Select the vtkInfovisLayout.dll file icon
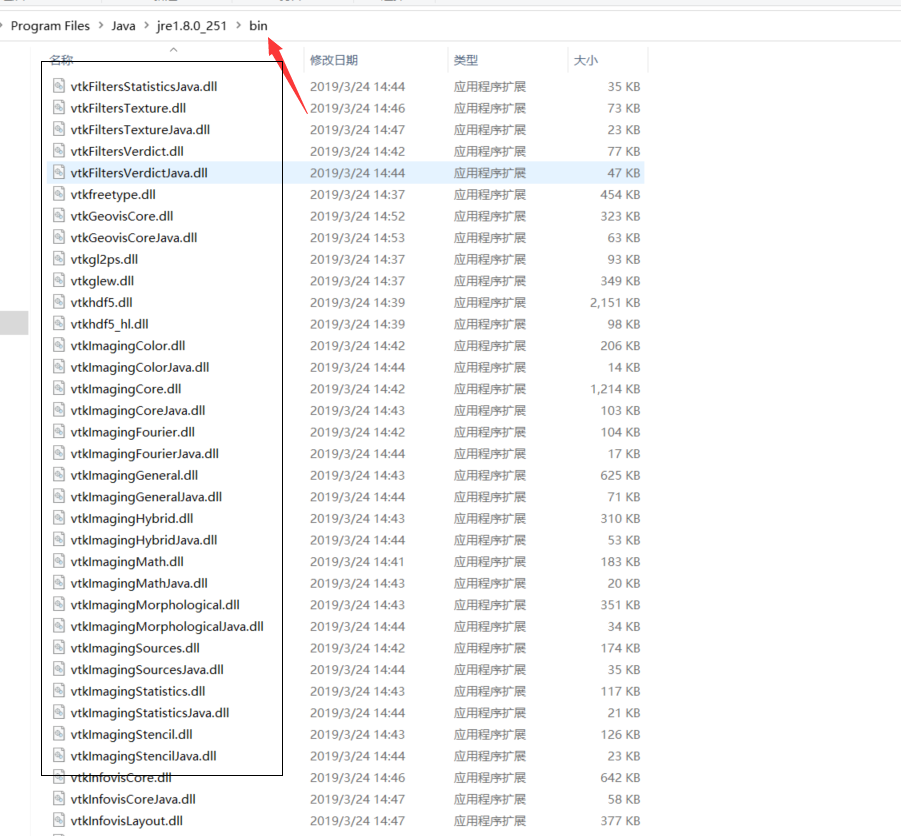The width and height of the screenshot is (901, 836). click(x=57, y=820)
